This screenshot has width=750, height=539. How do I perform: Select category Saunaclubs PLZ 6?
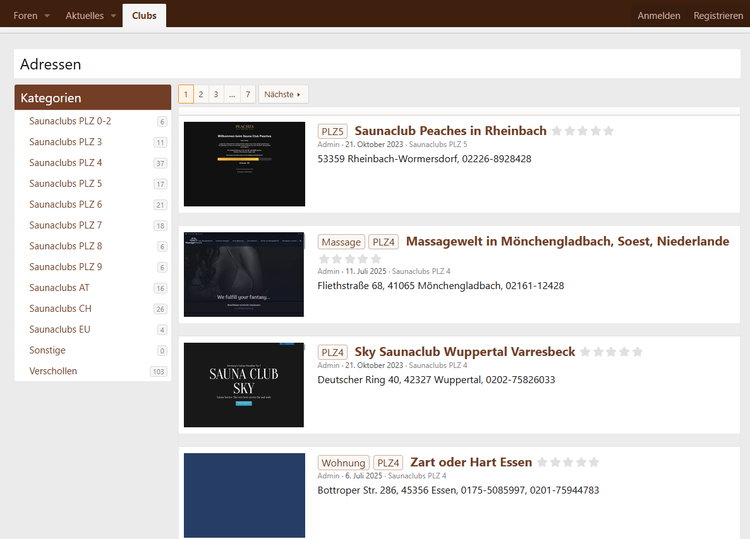point(66,204)
